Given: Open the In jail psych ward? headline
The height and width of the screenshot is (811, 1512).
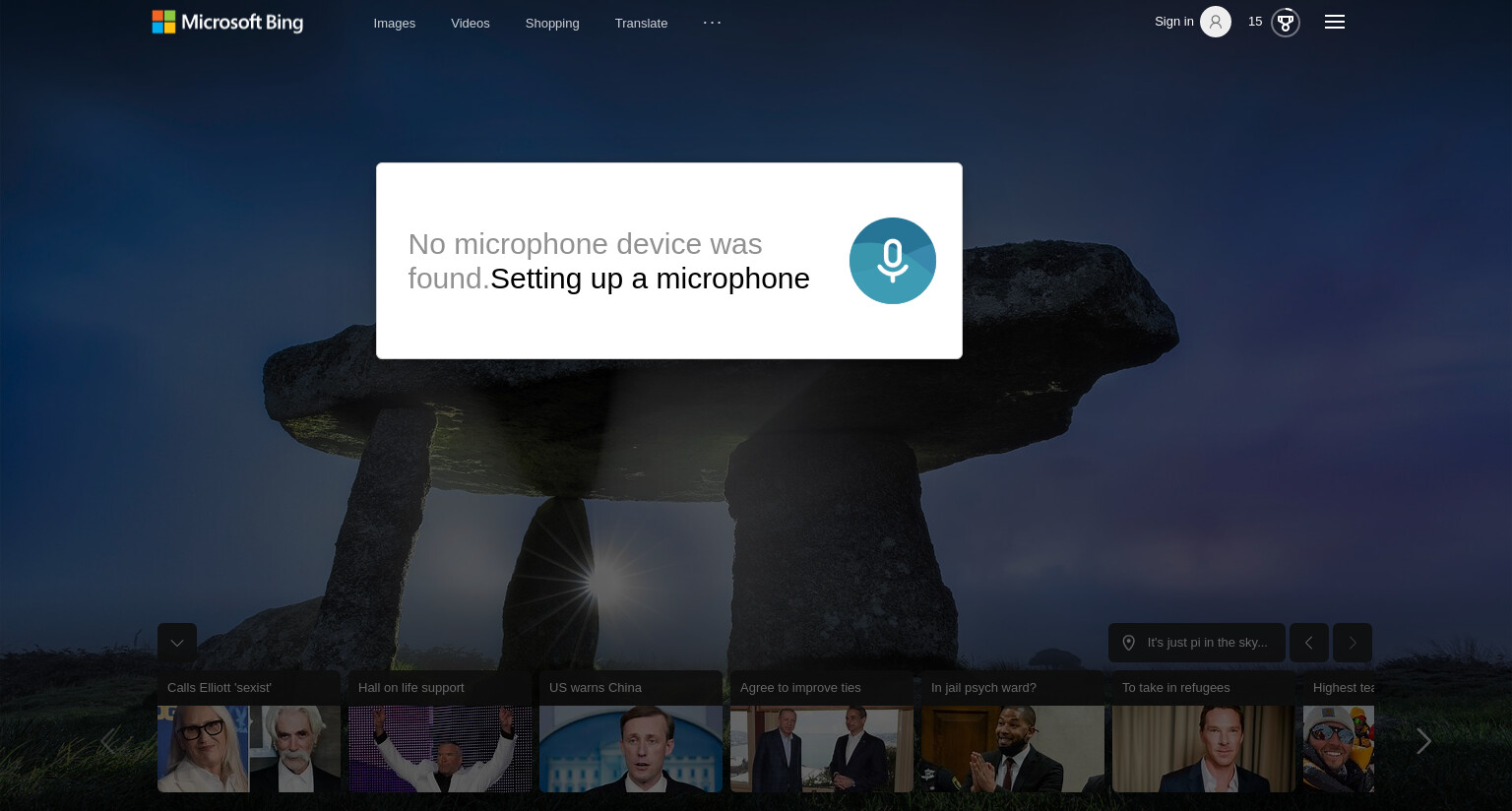Looking at the screenshot, I should [x=983, y=688].
